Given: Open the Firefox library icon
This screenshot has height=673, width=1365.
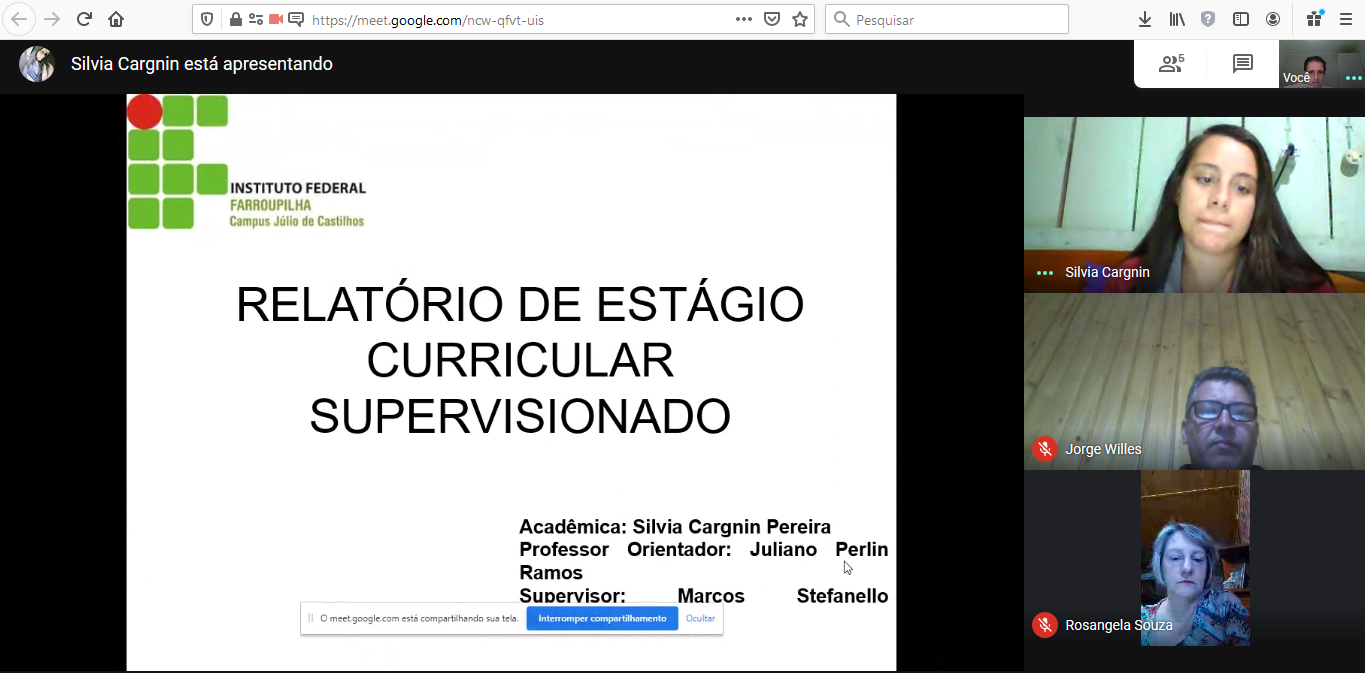Looking at the screenshot, I should pyautogui.click(x=1177, y=19).
